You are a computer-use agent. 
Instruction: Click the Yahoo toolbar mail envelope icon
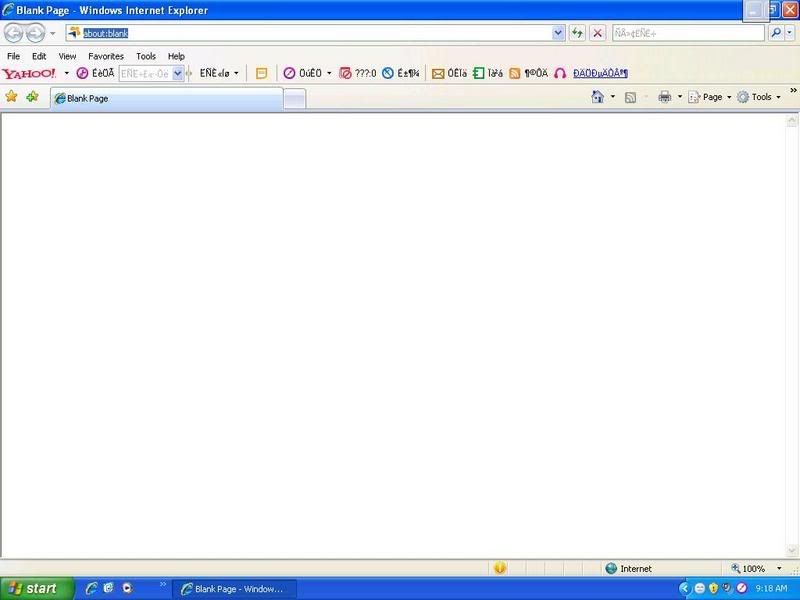tap(438, 73)
